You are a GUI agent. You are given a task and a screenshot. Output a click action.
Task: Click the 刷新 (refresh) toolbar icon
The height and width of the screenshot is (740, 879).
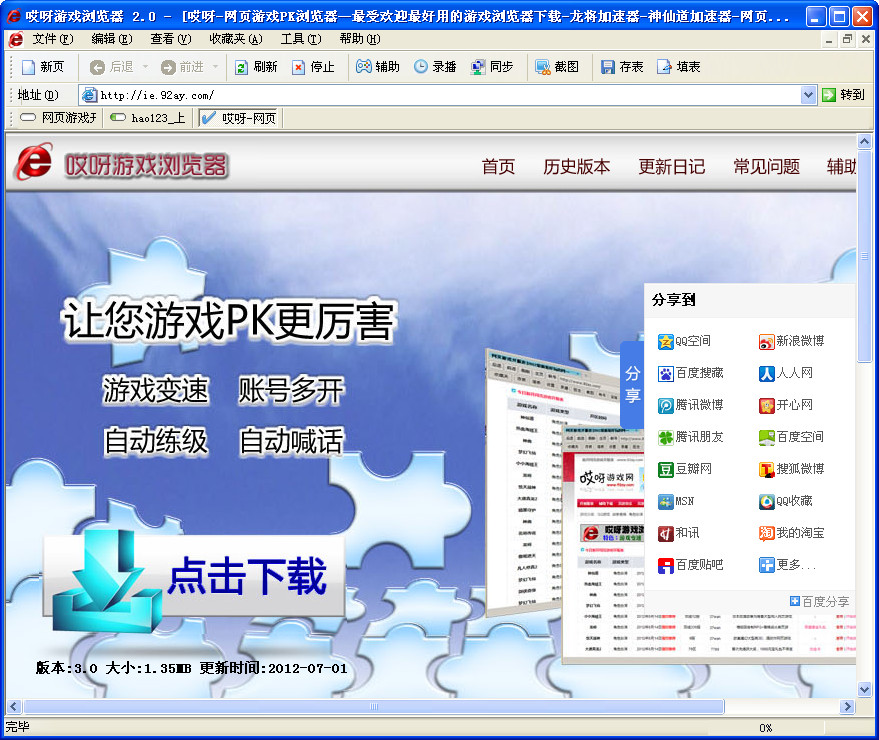click(252, 67)
